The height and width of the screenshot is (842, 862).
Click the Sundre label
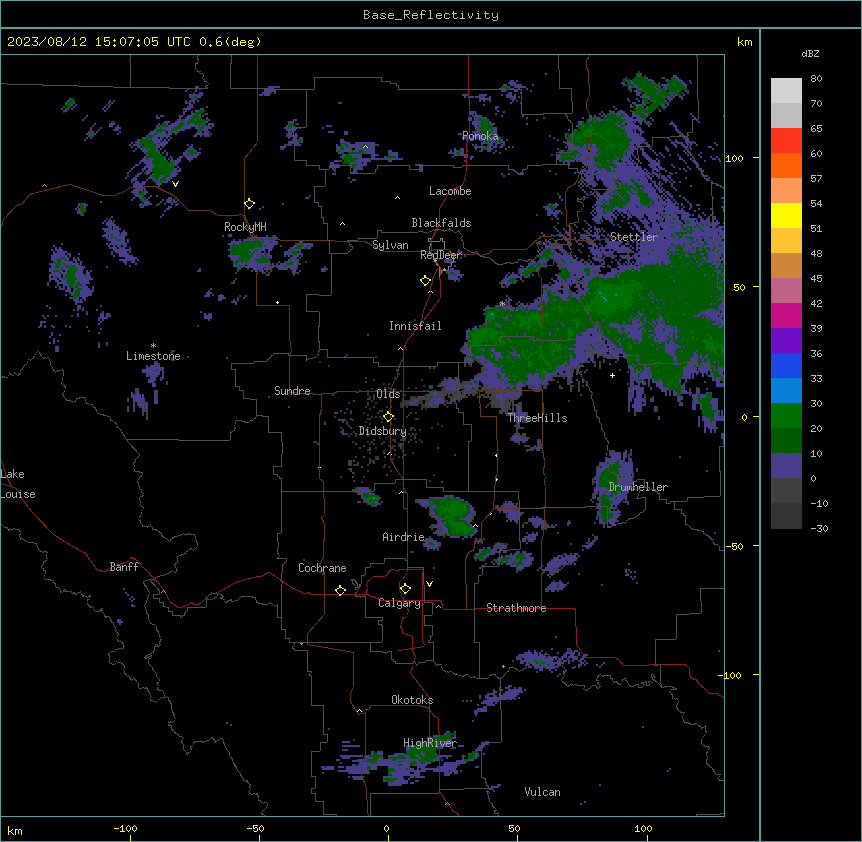[x=292, y=391]
